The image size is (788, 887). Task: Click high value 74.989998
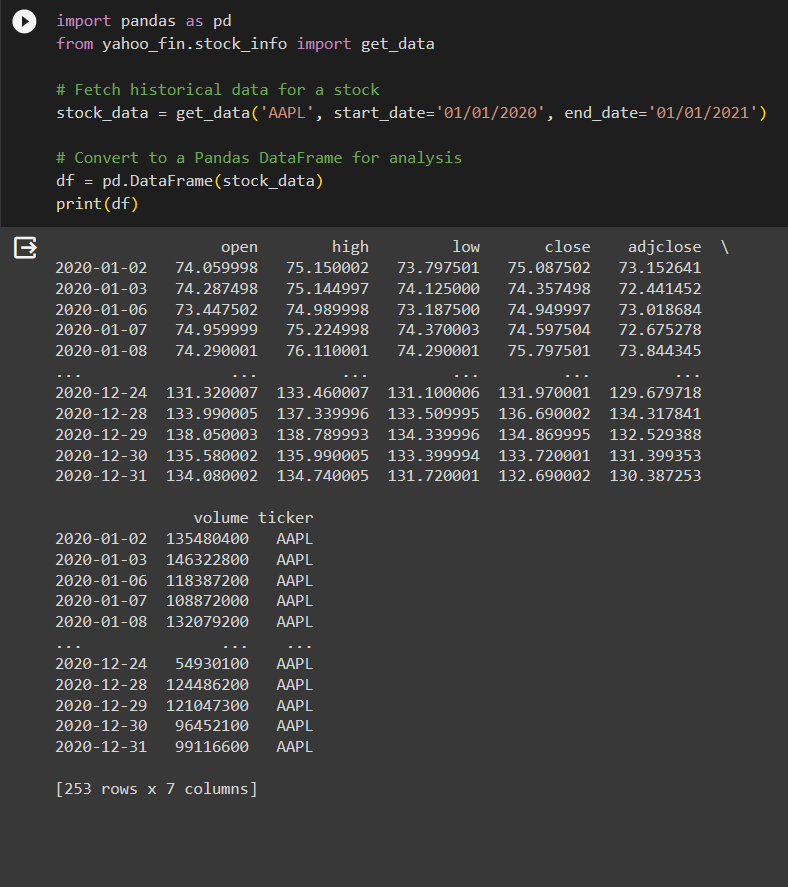(x=327, y=309)
